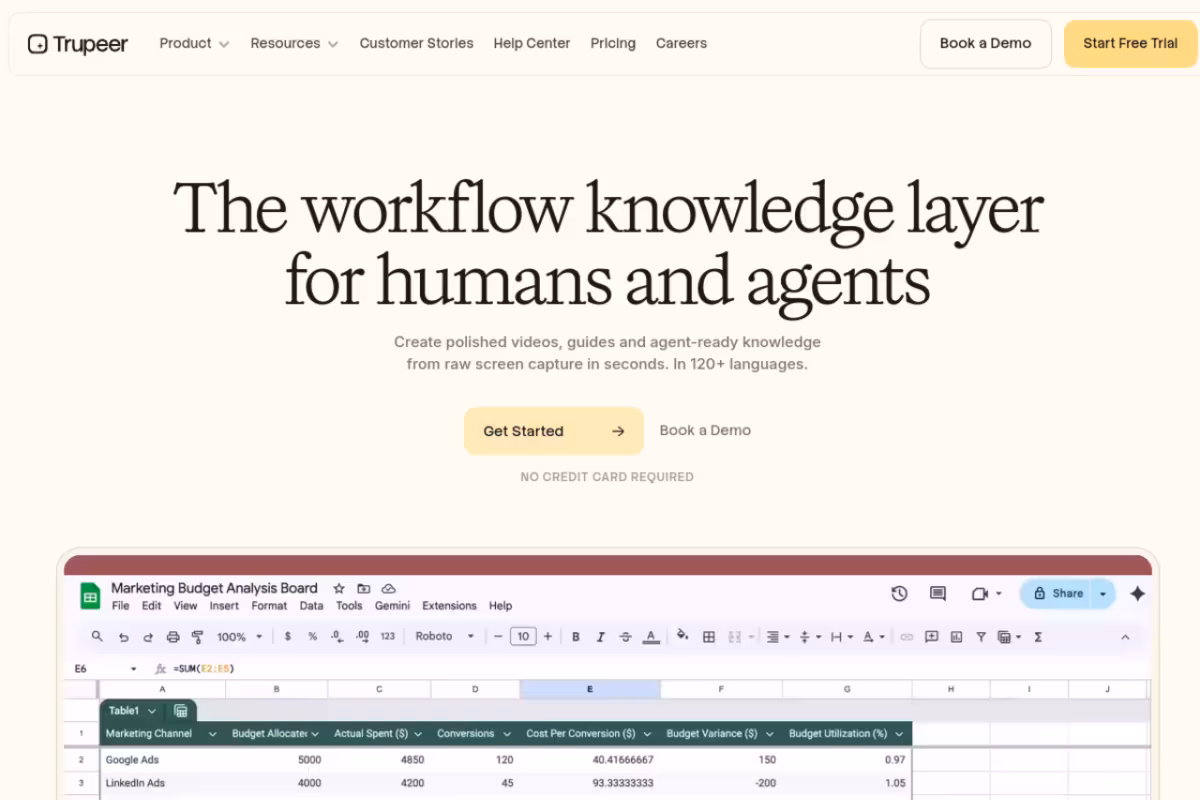The height and width of the screenshot is (800, 1200).
Task: Open version history clock icon
Action: point(899,593)
